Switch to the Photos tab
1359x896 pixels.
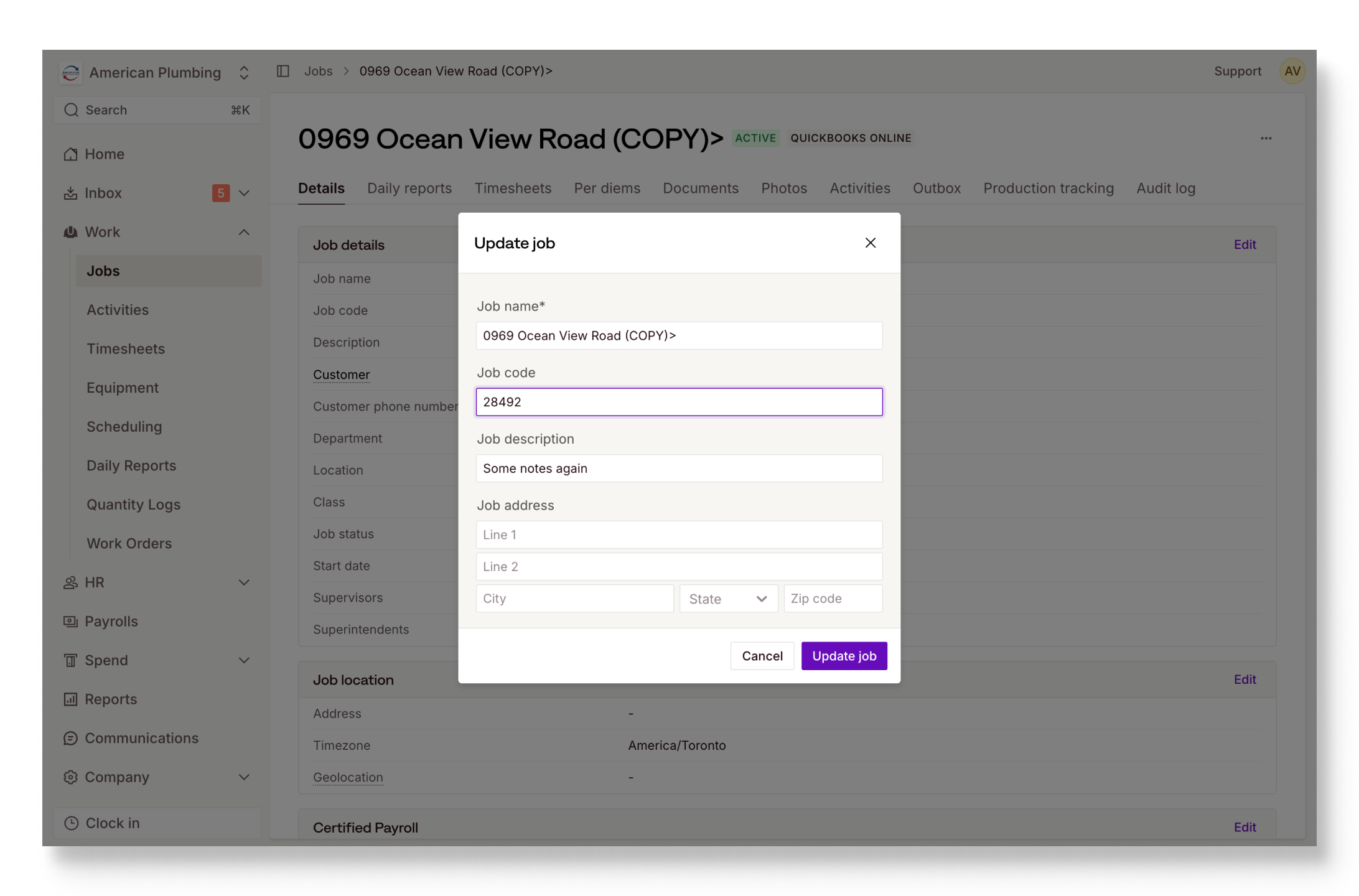(784, 188)
